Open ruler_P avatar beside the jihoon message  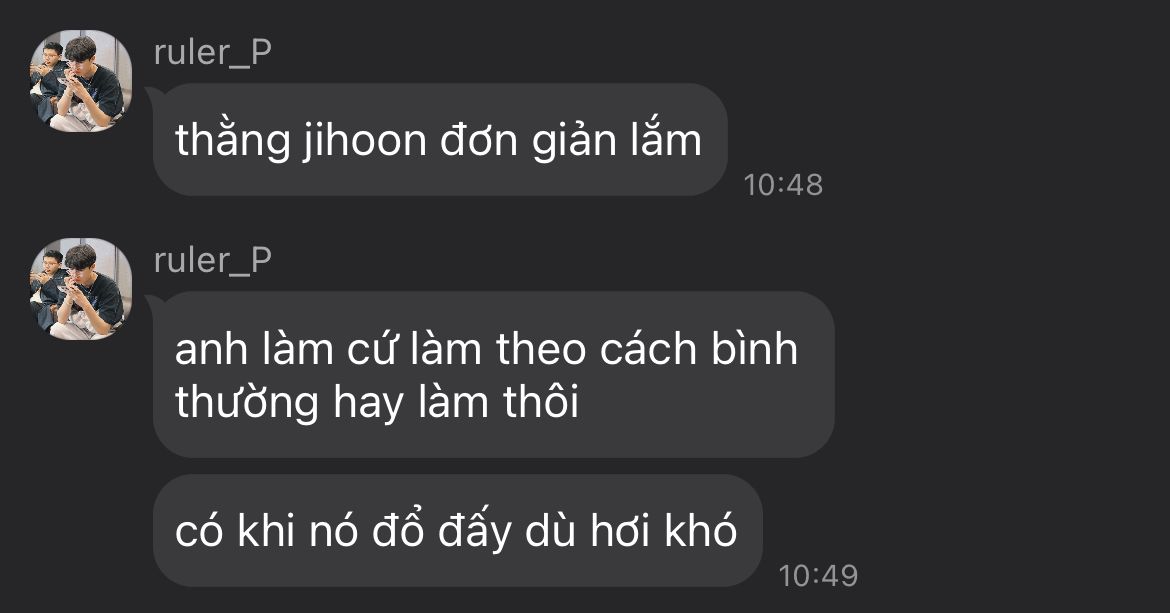coord(81,81)
